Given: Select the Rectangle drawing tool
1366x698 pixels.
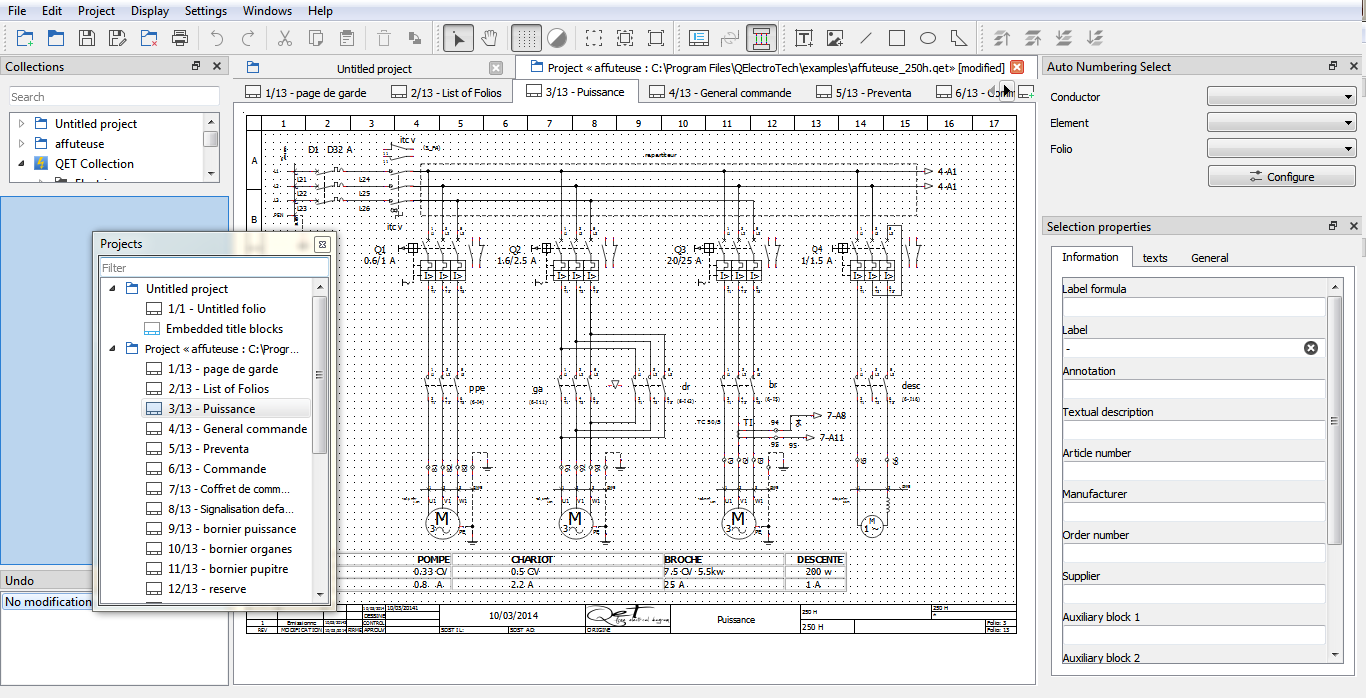Looking at the screenshot, I should pos(897,39).
